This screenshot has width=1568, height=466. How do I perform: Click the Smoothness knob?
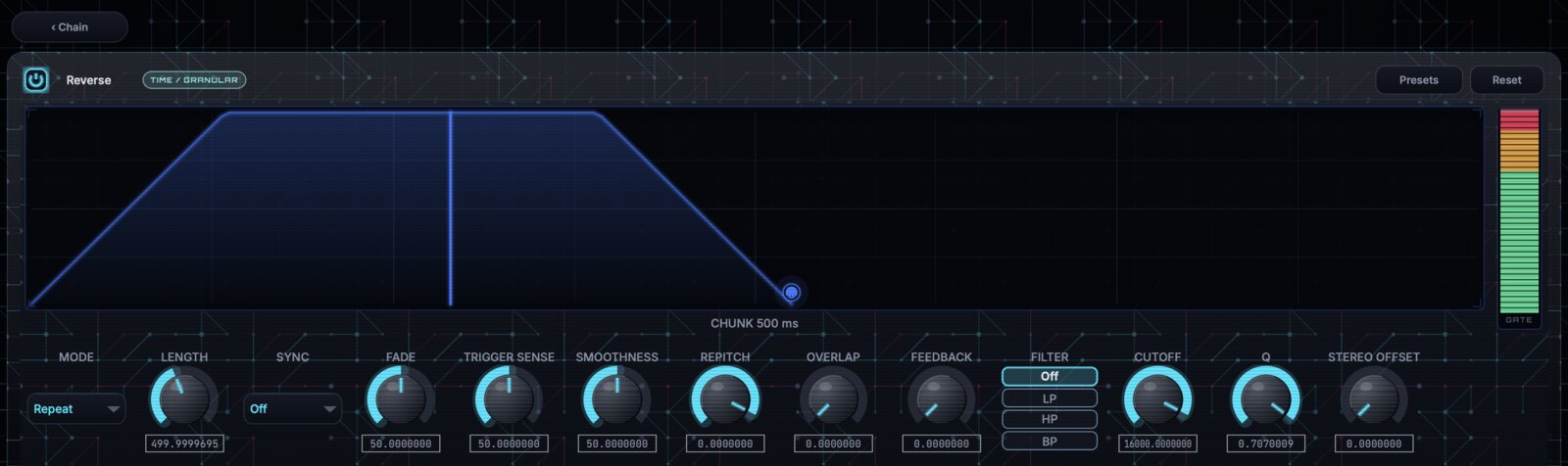coord(616,399)
